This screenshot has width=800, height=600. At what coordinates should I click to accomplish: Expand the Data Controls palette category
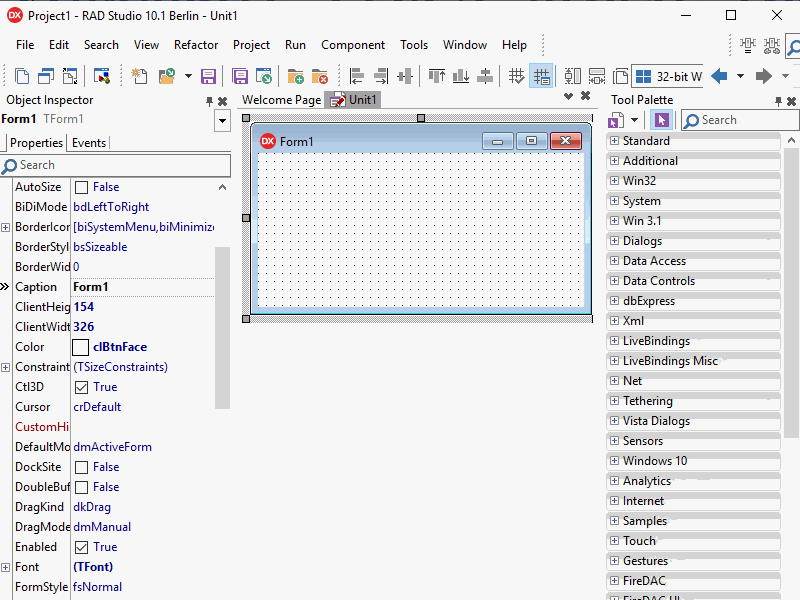pos(614,280)
